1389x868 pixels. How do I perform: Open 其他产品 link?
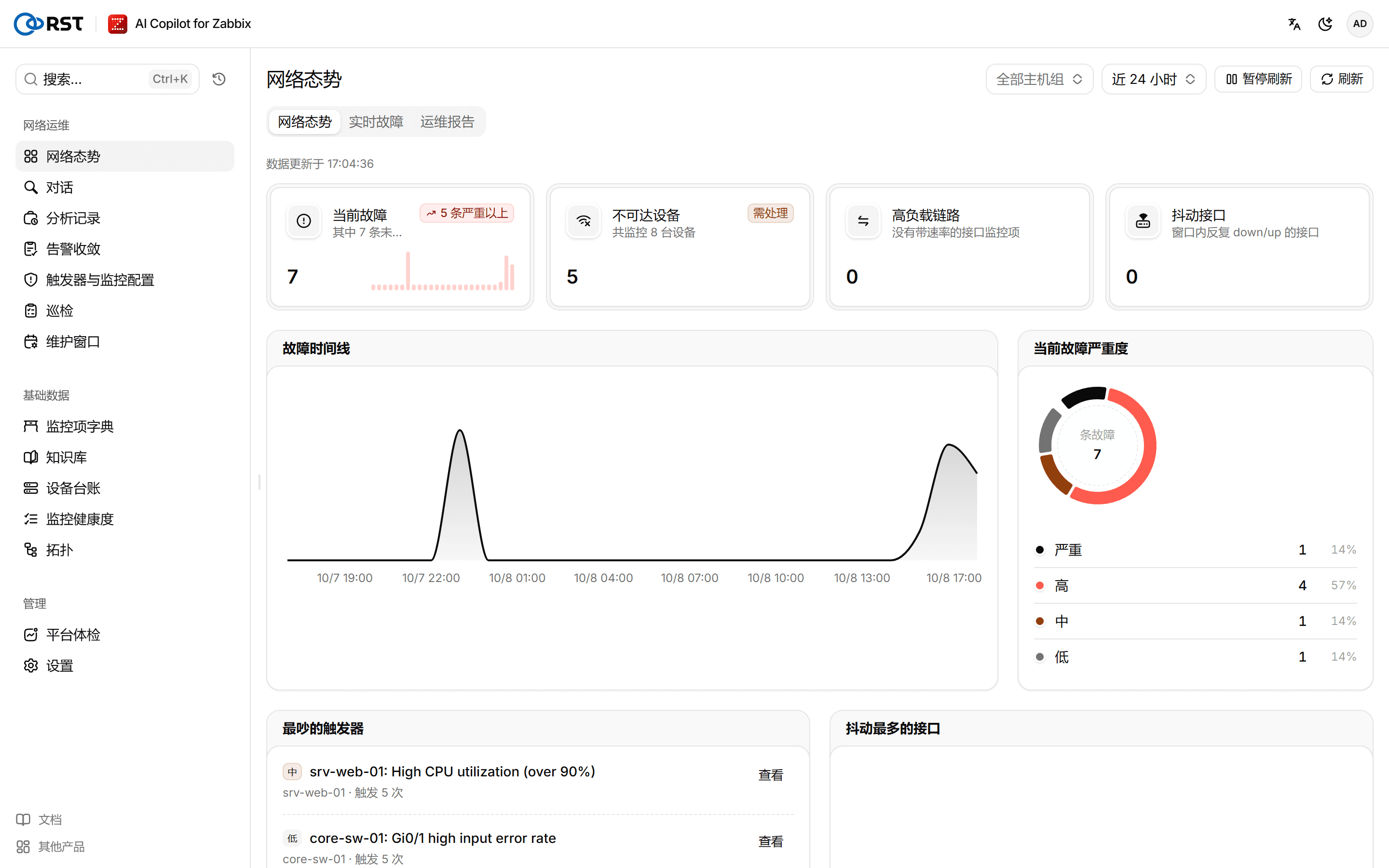(x=51, y=847)
